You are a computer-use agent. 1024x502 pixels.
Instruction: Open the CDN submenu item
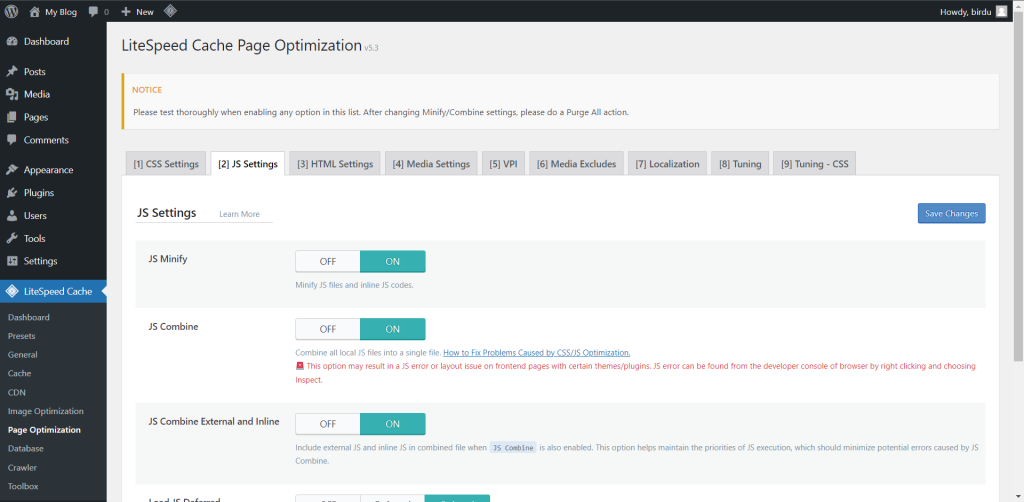click(x=17, y=392)
